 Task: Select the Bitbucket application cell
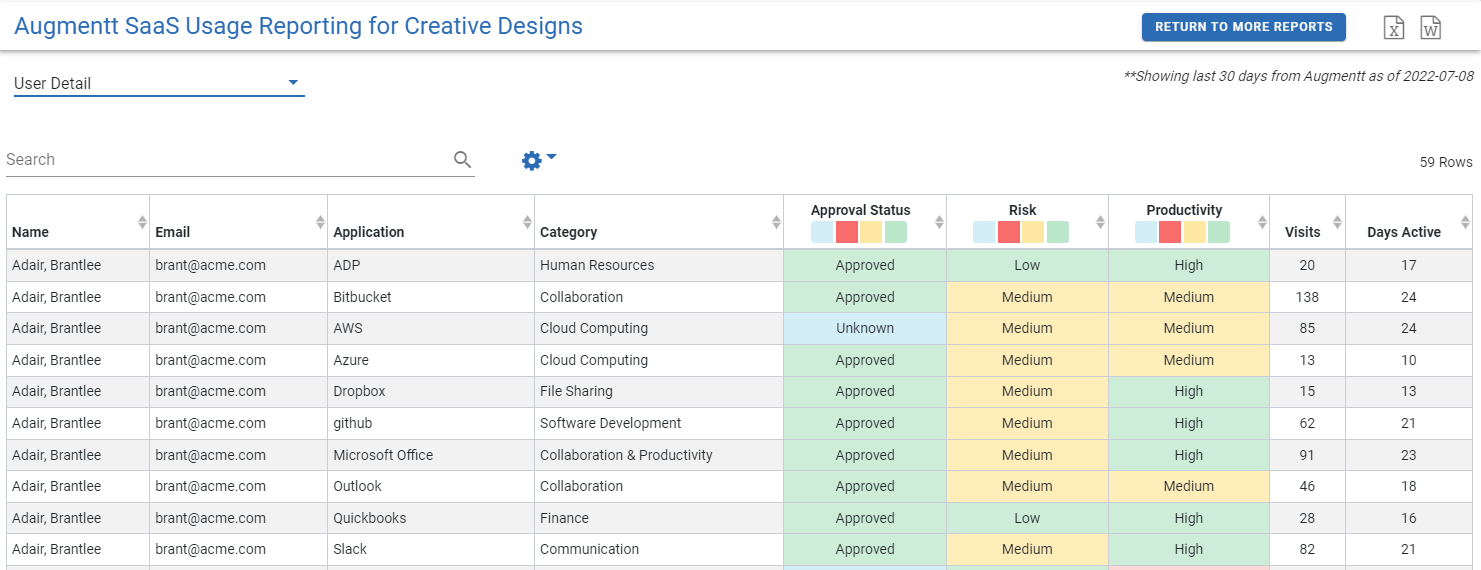tap(362, 297)
